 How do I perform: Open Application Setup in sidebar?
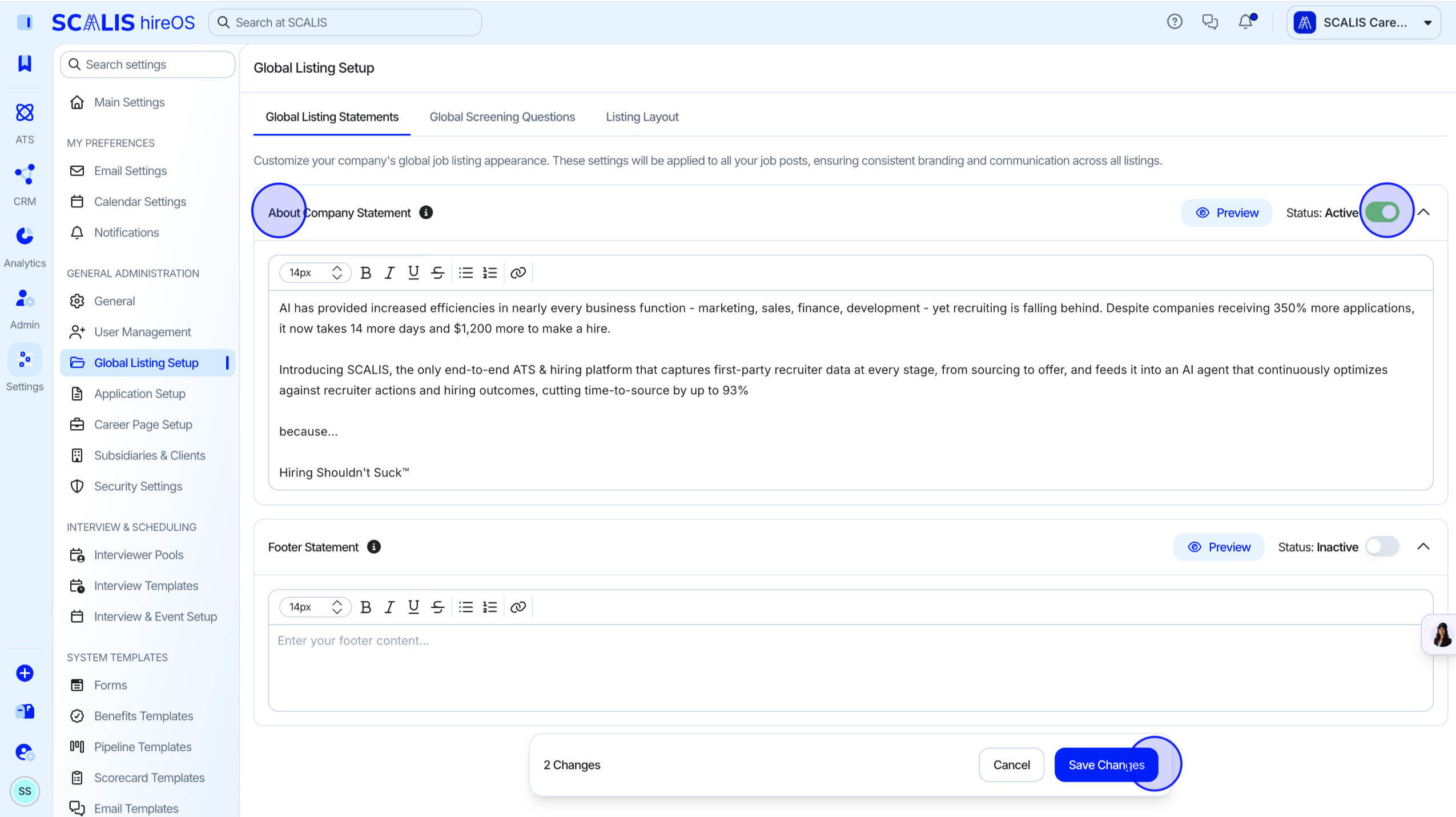[147, 394]
